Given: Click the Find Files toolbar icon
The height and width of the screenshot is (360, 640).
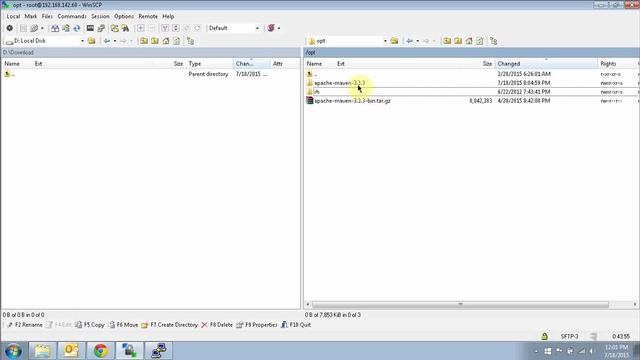Looking at the screenshot, I should [125, 28].
